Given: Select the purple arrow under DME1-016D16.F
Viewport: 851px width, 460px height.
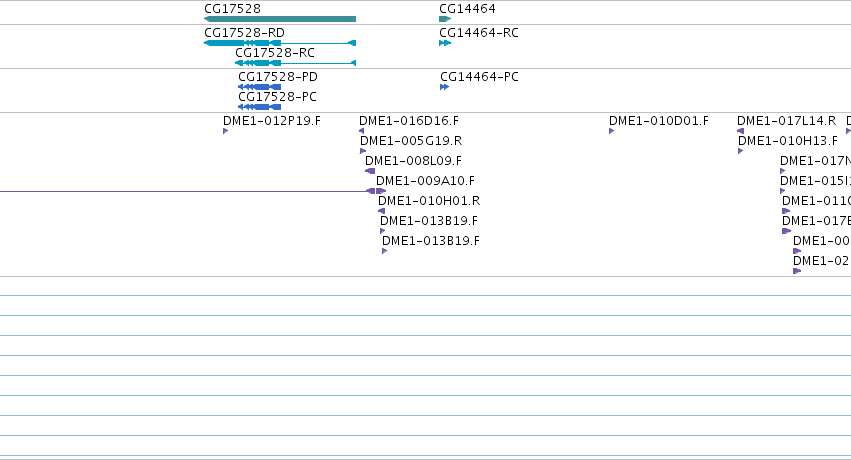Looking at the screenshot, I should coord(361,131).
